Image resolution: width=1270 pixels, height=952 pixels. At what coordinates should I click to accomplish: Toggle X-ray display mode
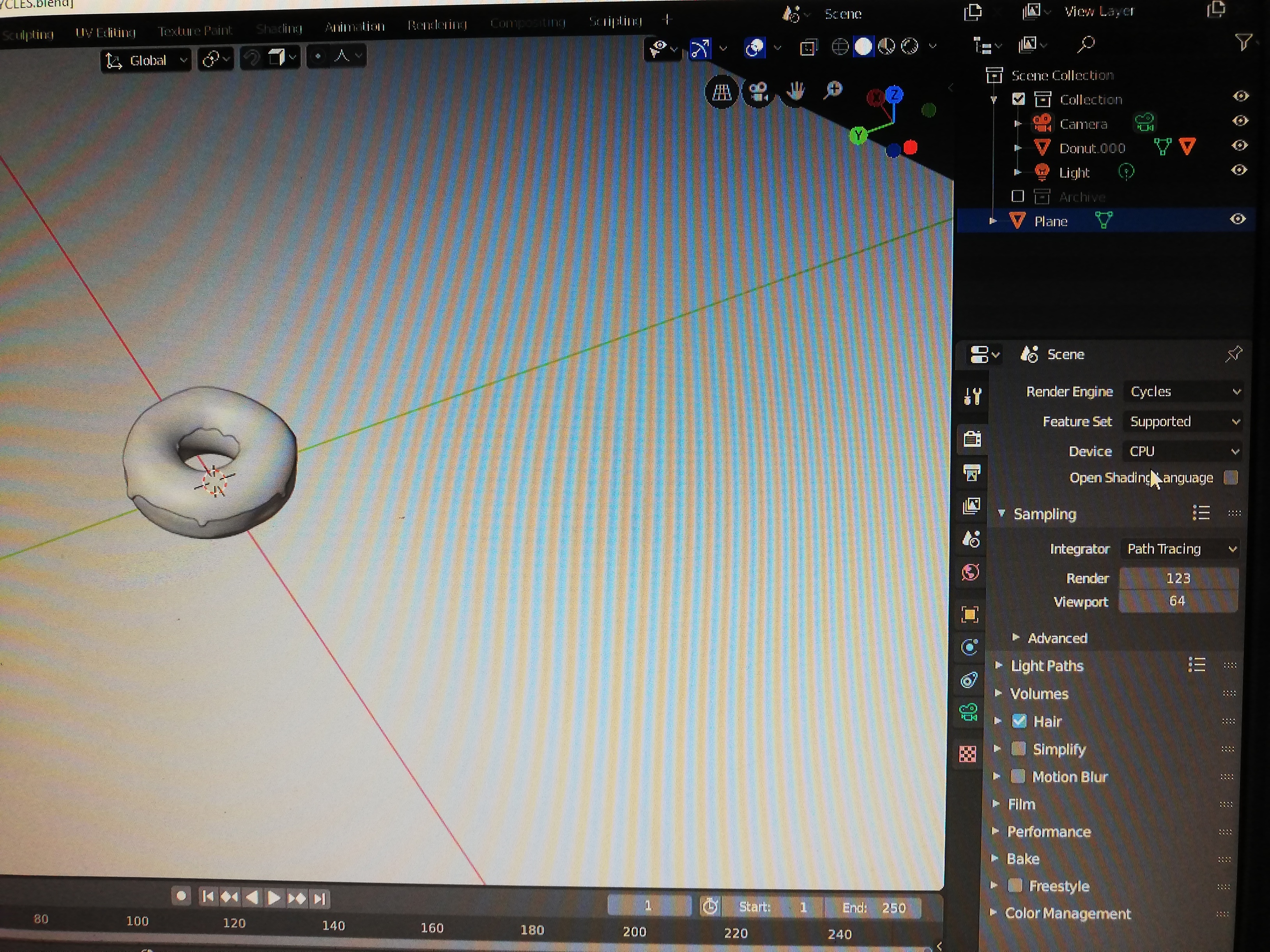click(x=808, y=48)
